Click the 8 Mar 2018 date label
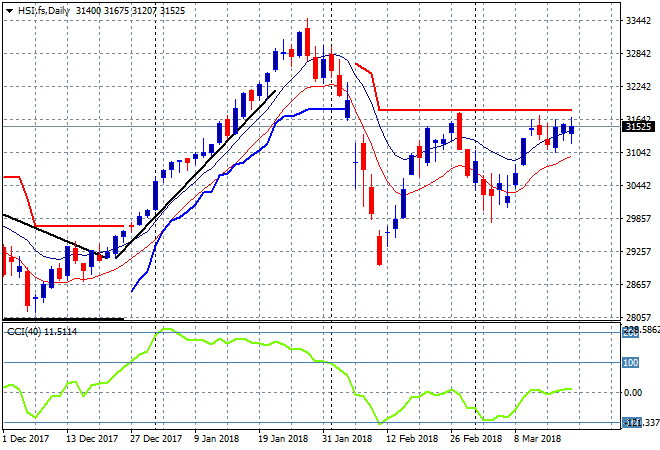Viewport: 660px width, 450px height. (537, 439)
